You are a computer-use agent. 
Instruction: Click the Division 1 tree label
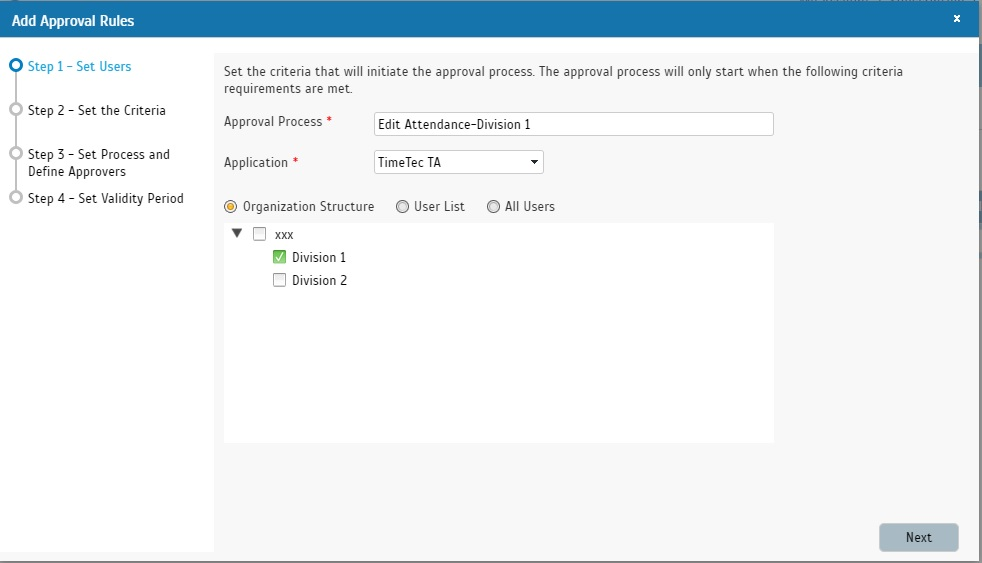pos(319,258)
